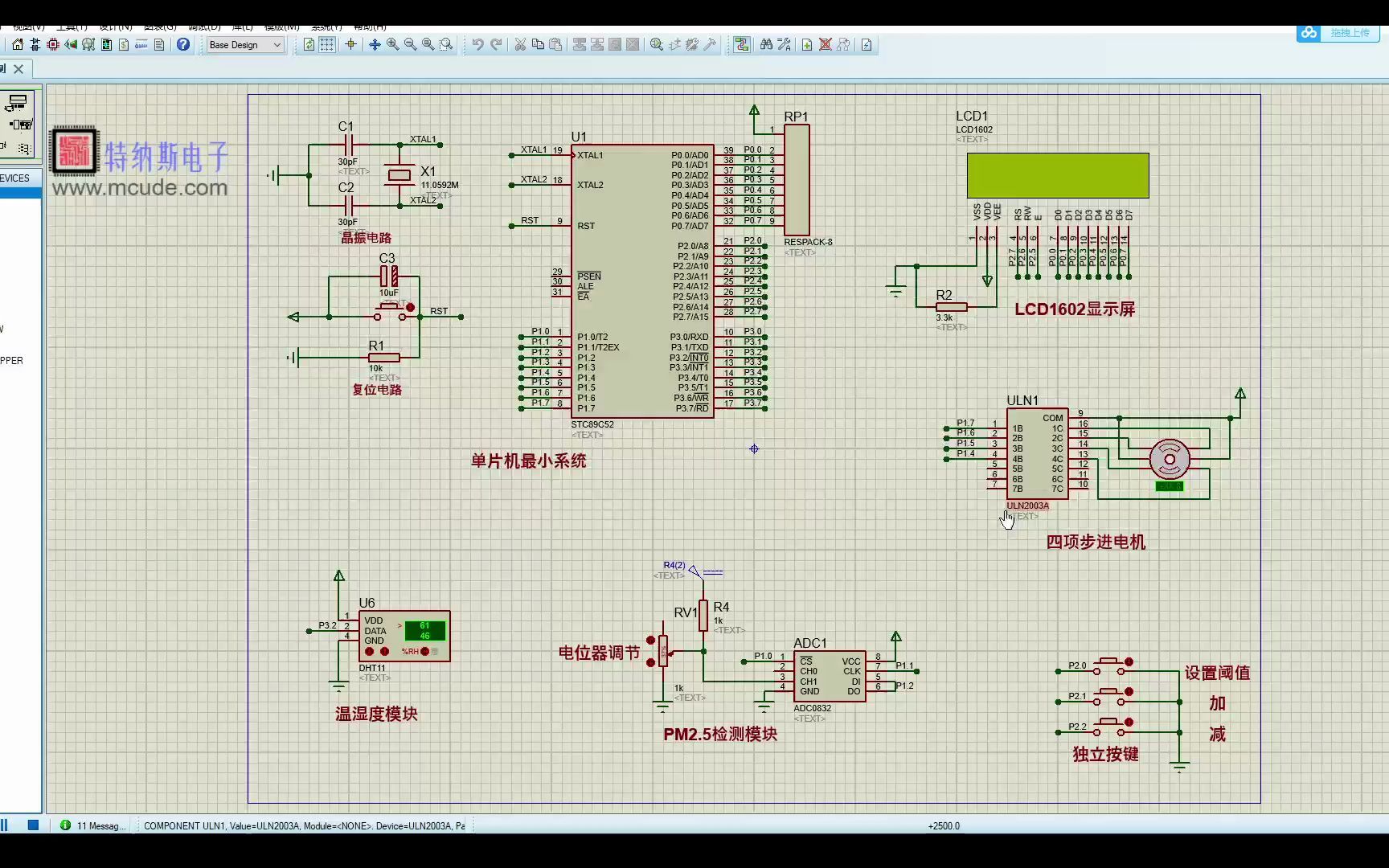Click the Make Device icon
1389x868 pixels.
[674, 45]
